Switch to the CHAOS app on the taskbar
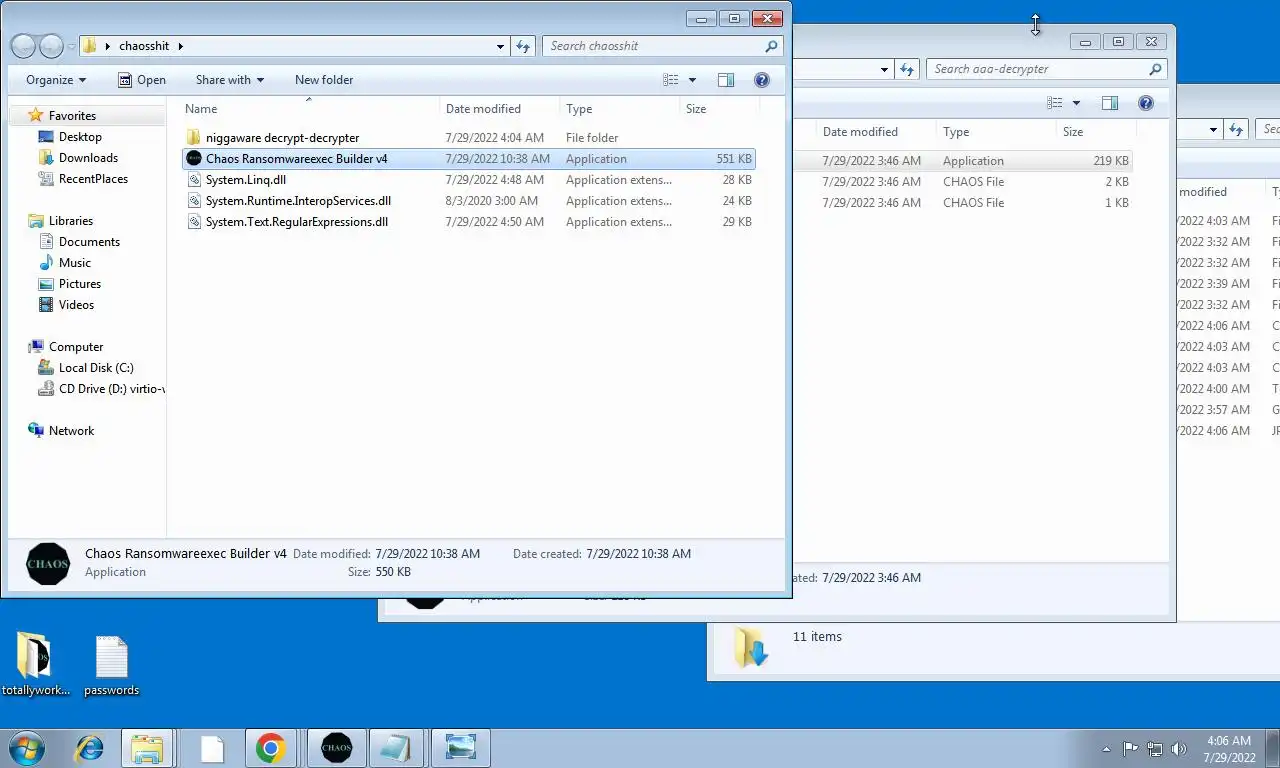The height and width of the screenshot is (768, 1280). pyautogui.click(x=337, y=748)
